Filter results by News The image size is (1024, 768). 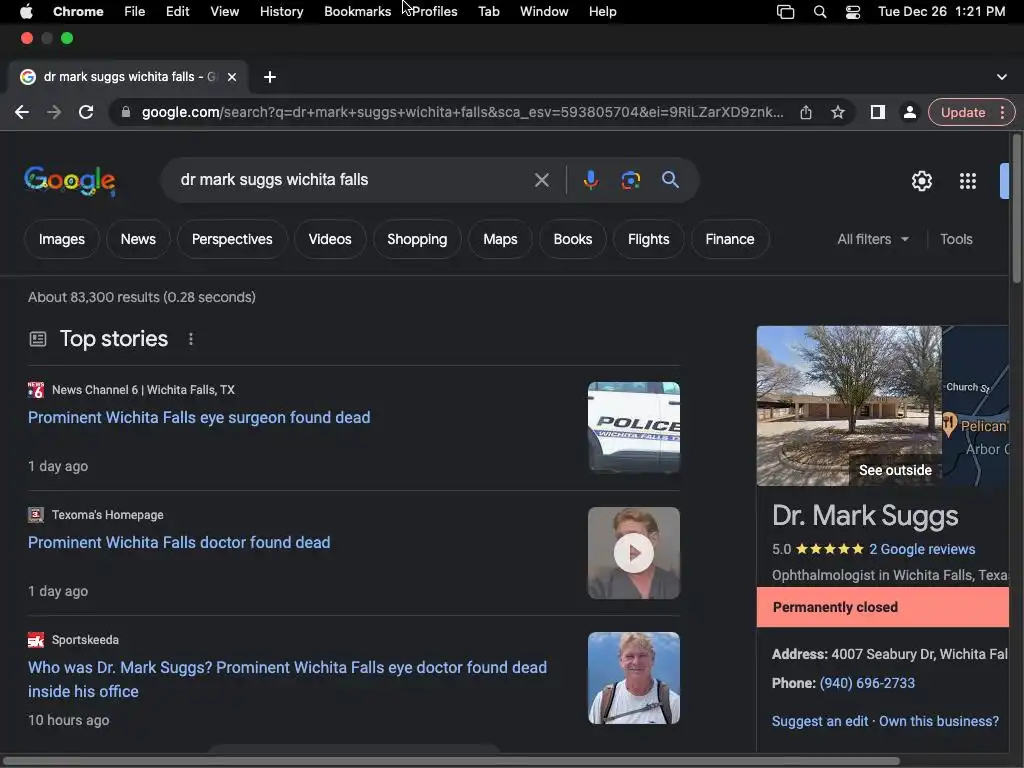point(138,239)
